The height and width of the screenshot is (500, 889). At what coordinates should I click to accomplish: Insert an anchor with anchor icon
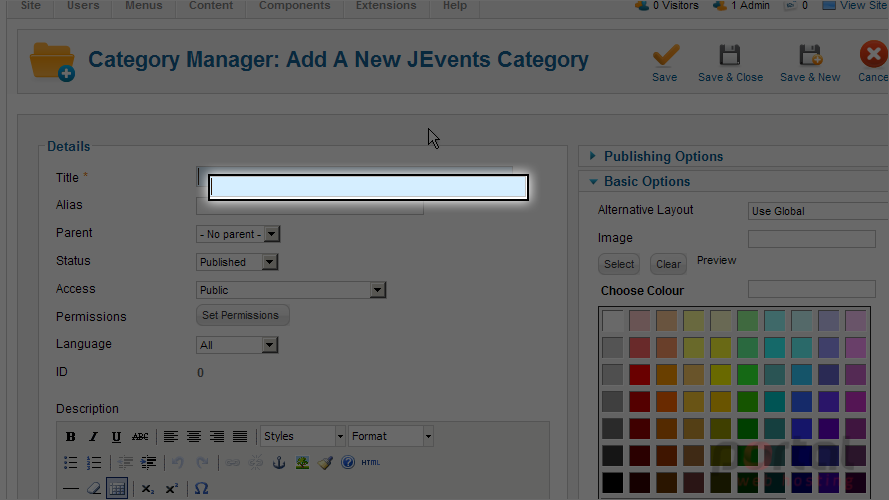(279, 463)
